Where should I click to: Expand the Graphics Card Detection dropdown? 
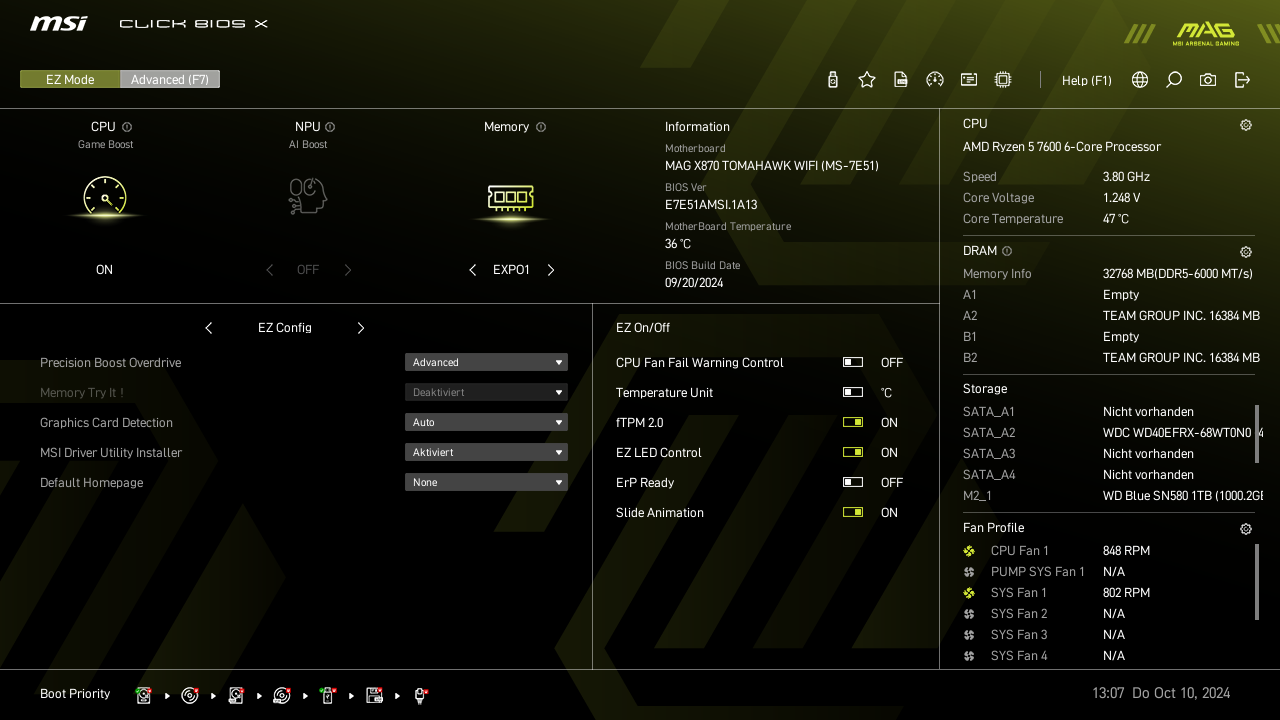coord(486,422)
